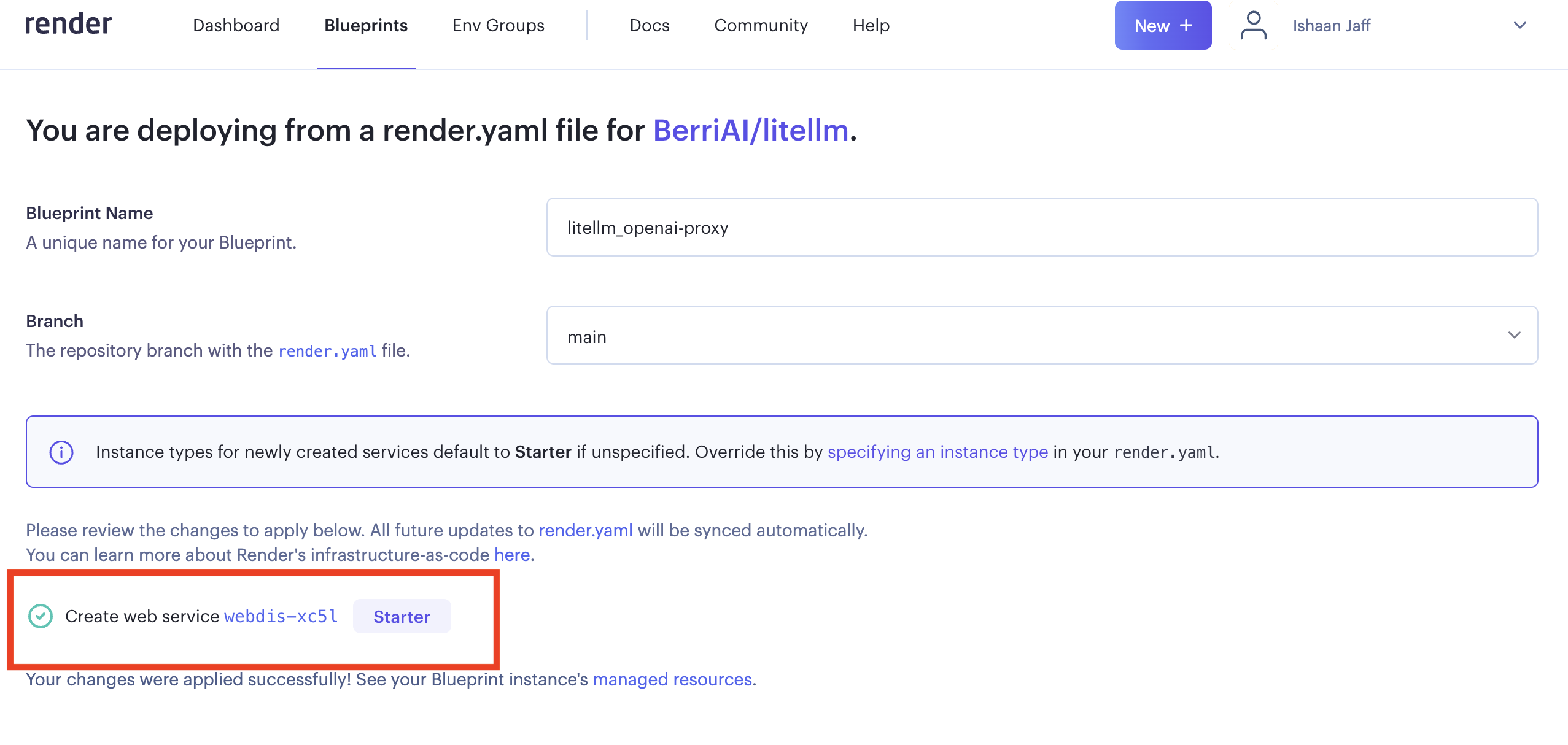
Task: Focus the Blueprint Name input field
Action: click(1041, 227)
